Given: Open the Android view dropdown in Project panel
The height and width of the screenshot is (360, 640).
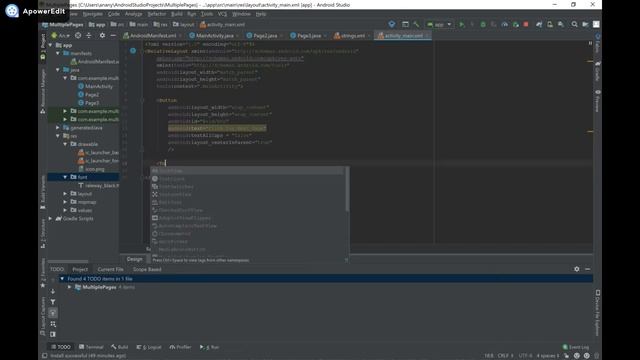Looking at the screenshot, I should click(x=61, y=36).
